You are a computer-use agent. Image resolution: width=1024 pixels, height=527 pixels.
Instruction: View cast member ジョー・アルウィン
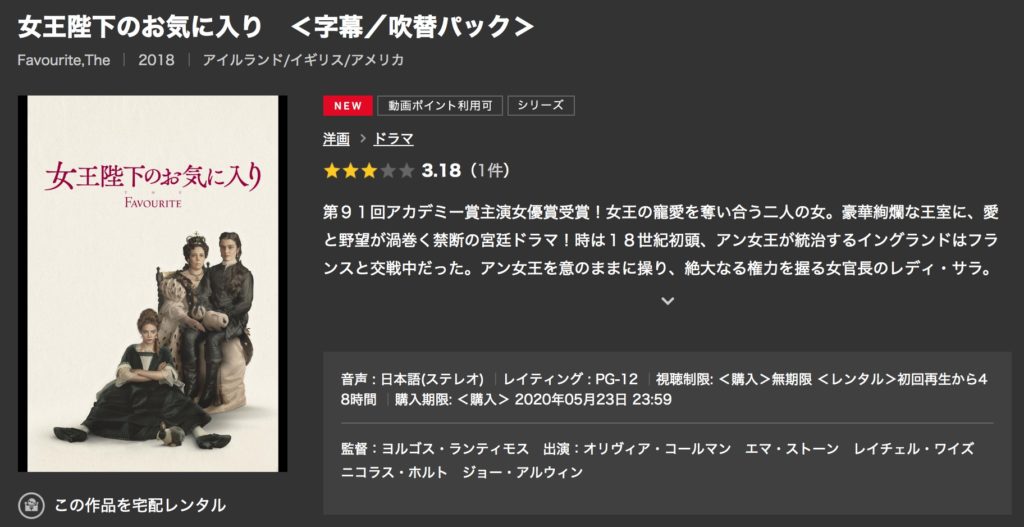point(522,472)
